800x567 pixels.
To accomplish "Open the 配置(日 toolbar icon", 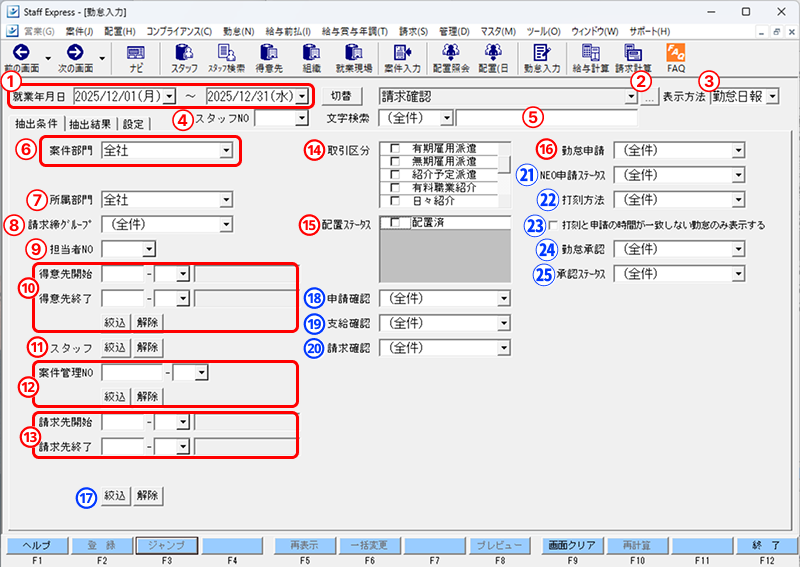I will 493,58.
